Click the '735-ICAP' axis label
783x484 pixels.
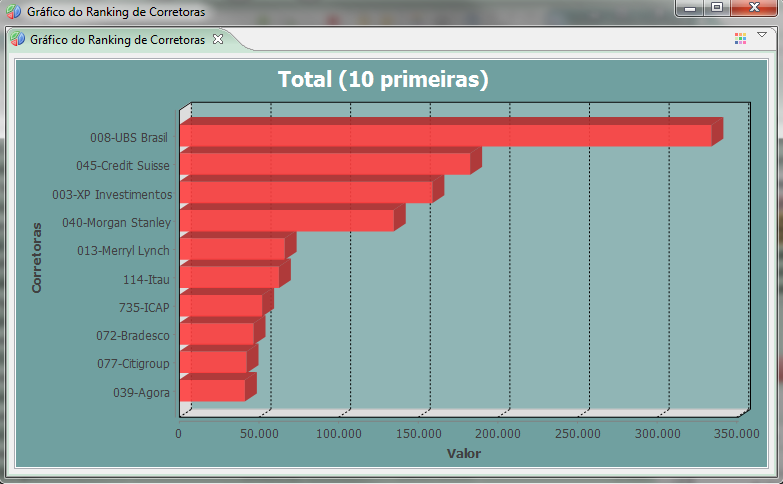click(x=144, y=307)
